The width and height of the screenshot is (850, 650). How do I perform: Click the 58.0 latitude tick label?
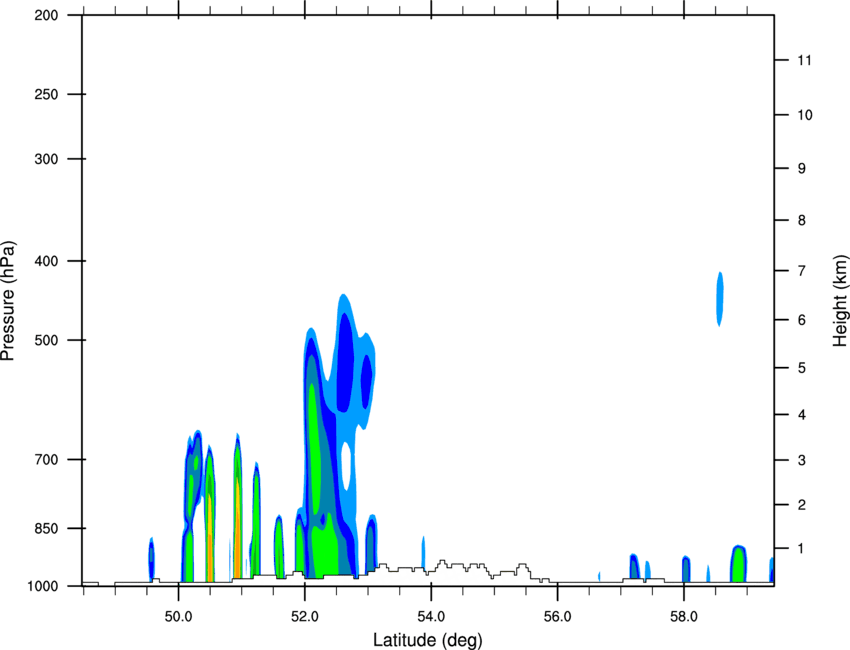click(x=684, y=617)
